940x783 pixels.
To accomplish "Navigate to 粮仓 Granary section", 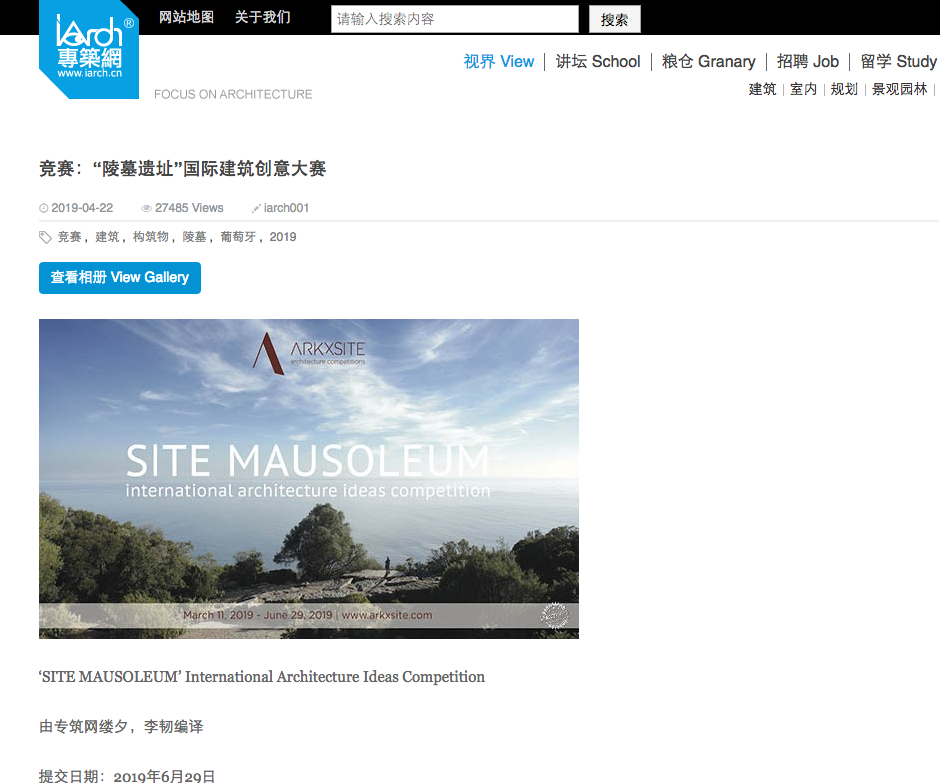I will [x=708, y=62].
